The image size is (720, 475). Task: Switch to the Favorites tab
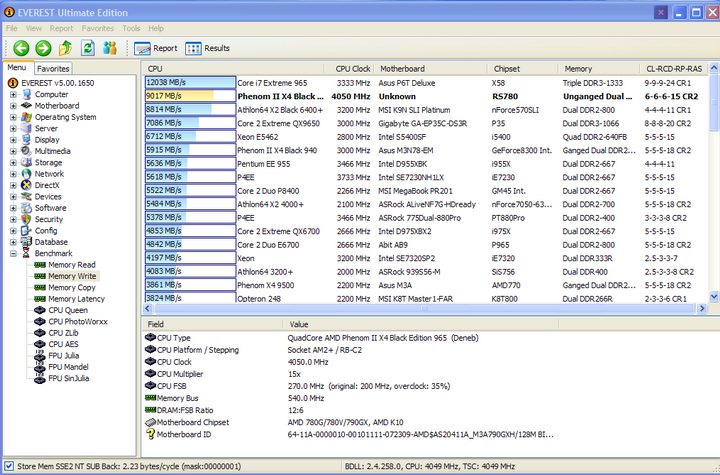pos(53,68)
